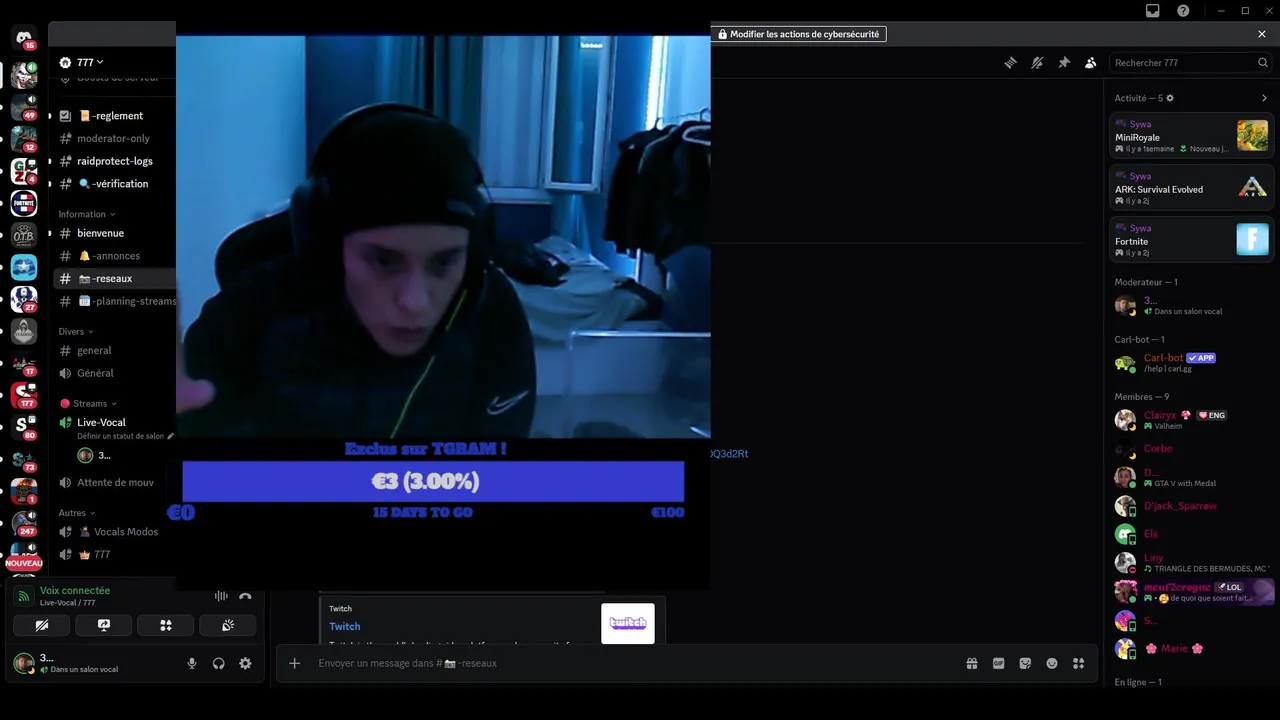Open the sticker picker

coord(1025,663)
